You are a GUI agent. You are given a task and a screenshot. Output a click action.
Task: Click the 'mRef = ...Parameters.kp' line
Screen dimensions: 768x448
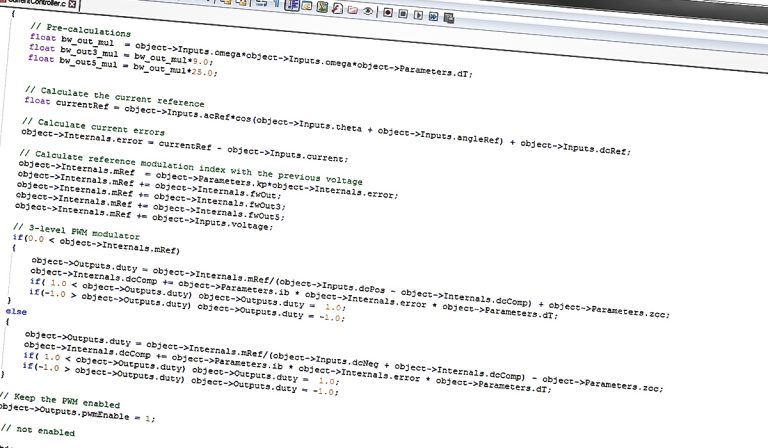tap(208, 180)
